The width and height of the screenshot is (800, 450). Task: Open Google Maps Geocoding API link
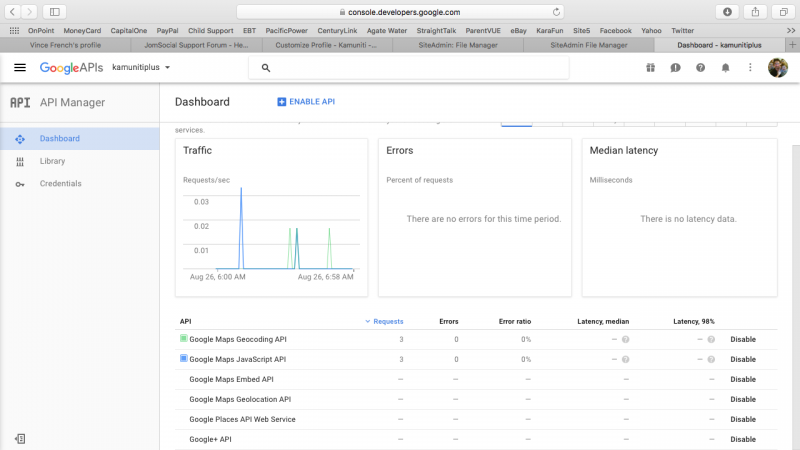click(x=238, y=339)
